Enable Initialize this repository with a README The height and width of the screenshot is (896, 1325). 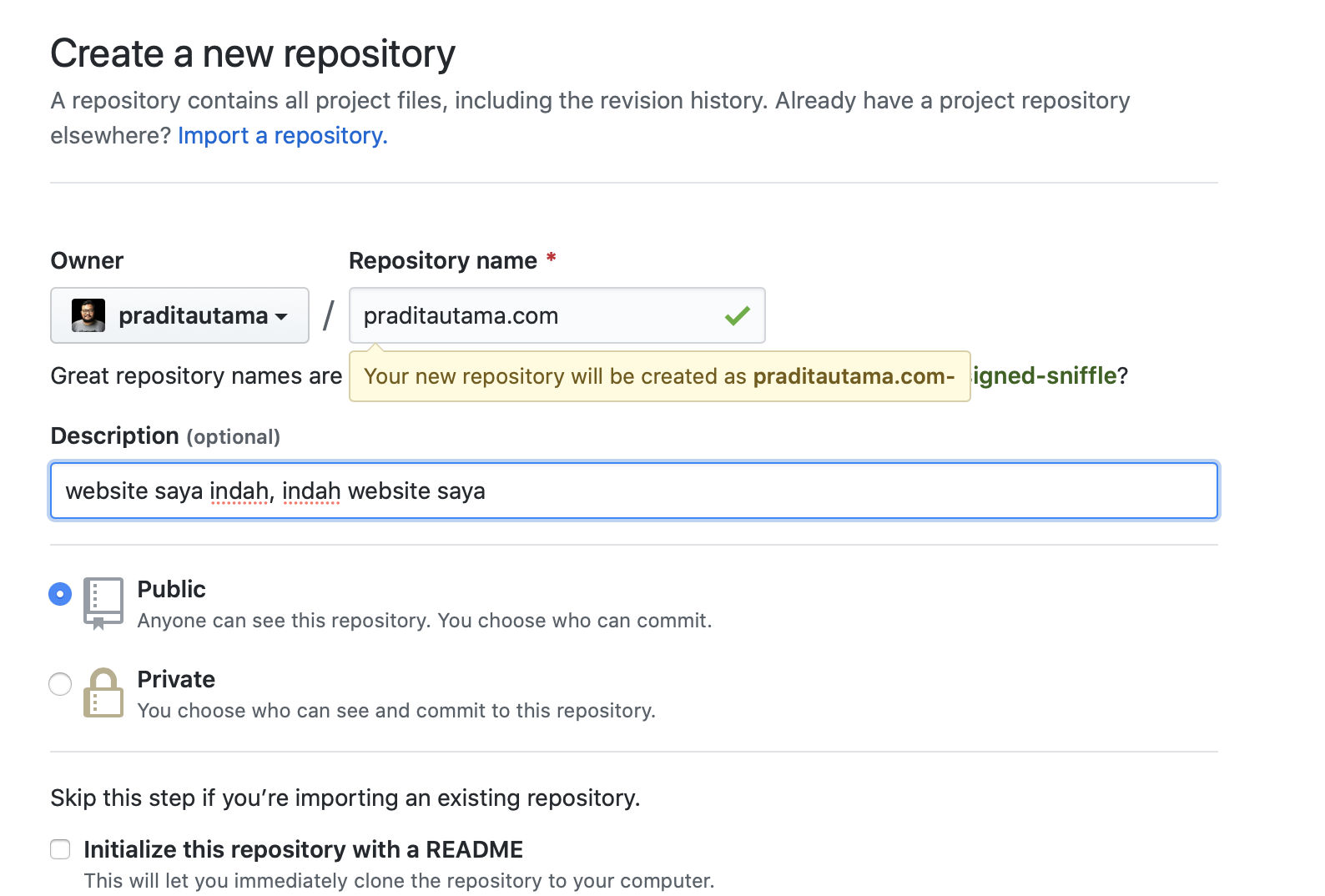pyautogui.click(x=60, y=849)
